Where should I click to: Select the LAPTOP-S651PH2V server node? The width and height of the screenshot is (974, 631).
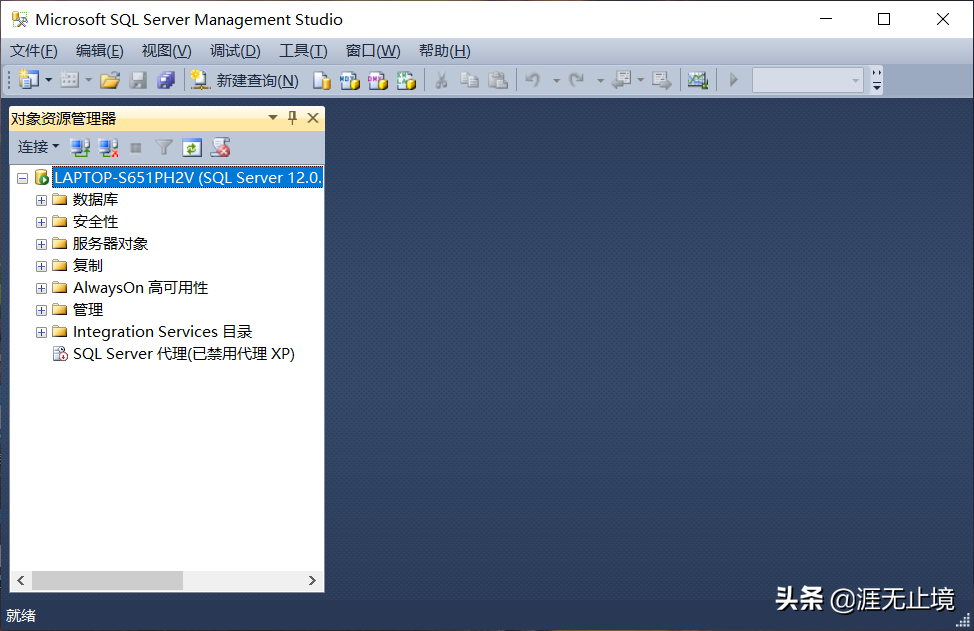pyautogui.click(x=188, y=178)
